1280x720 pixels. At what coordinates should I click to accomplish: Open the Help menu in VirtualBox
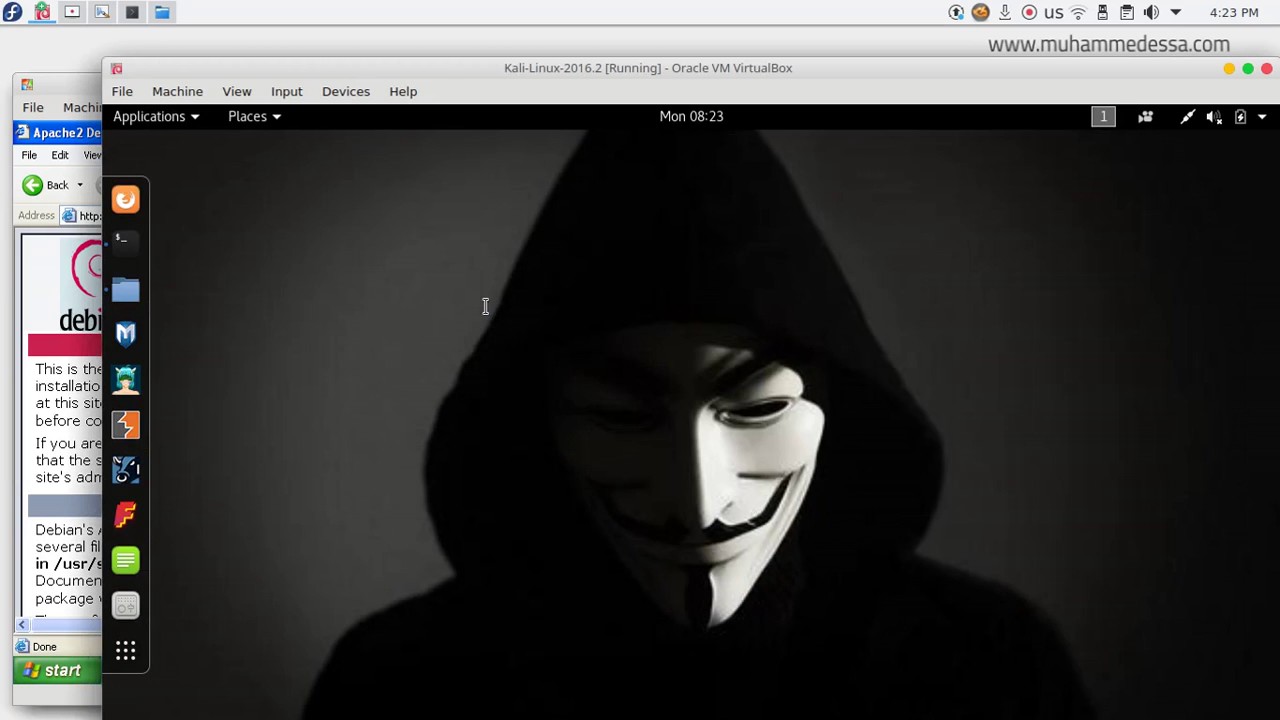(x=403, y=91)
